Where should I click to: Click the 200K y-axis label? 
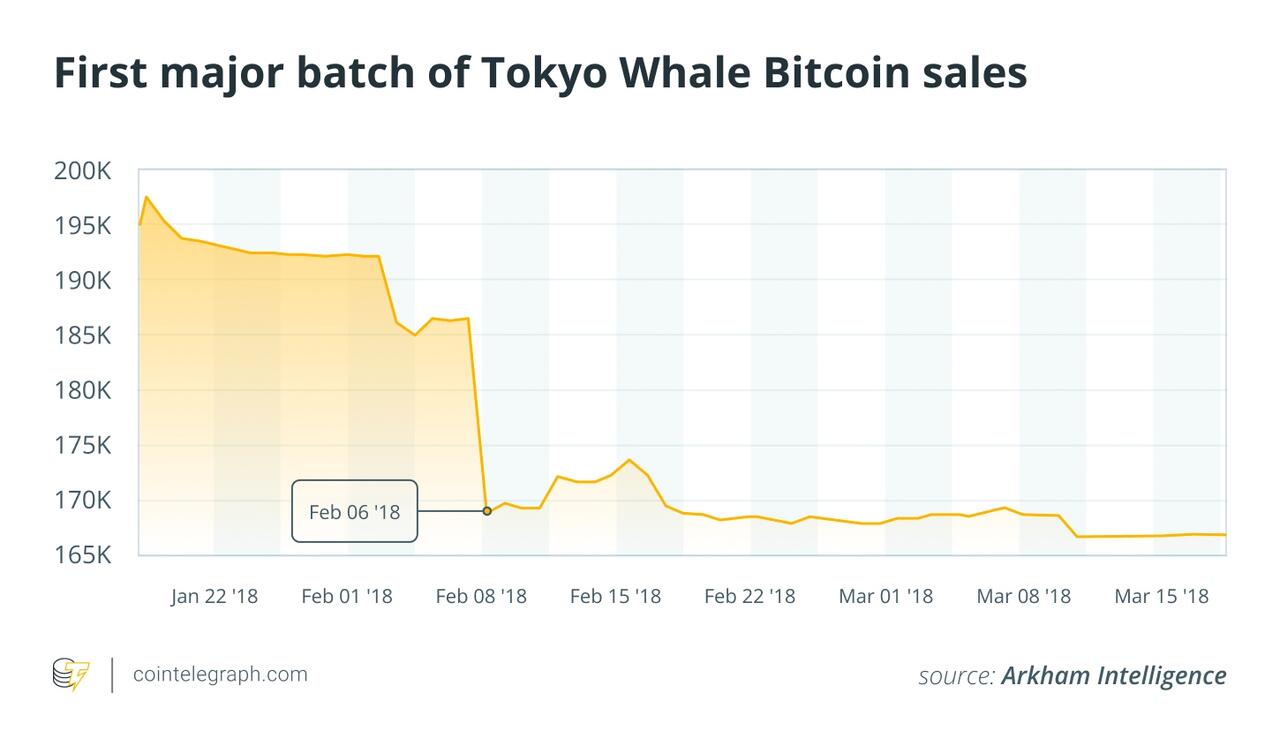pos(82,172)
